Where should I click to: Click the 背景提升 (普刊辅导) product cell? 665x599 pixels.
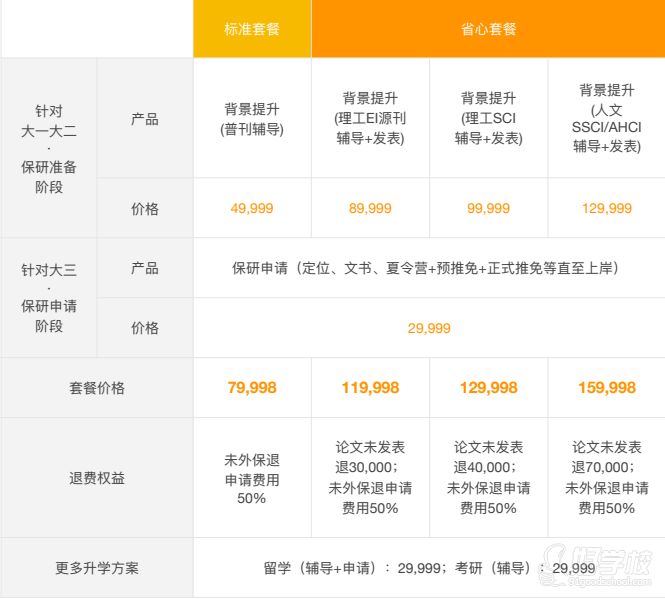coord(252,119)
